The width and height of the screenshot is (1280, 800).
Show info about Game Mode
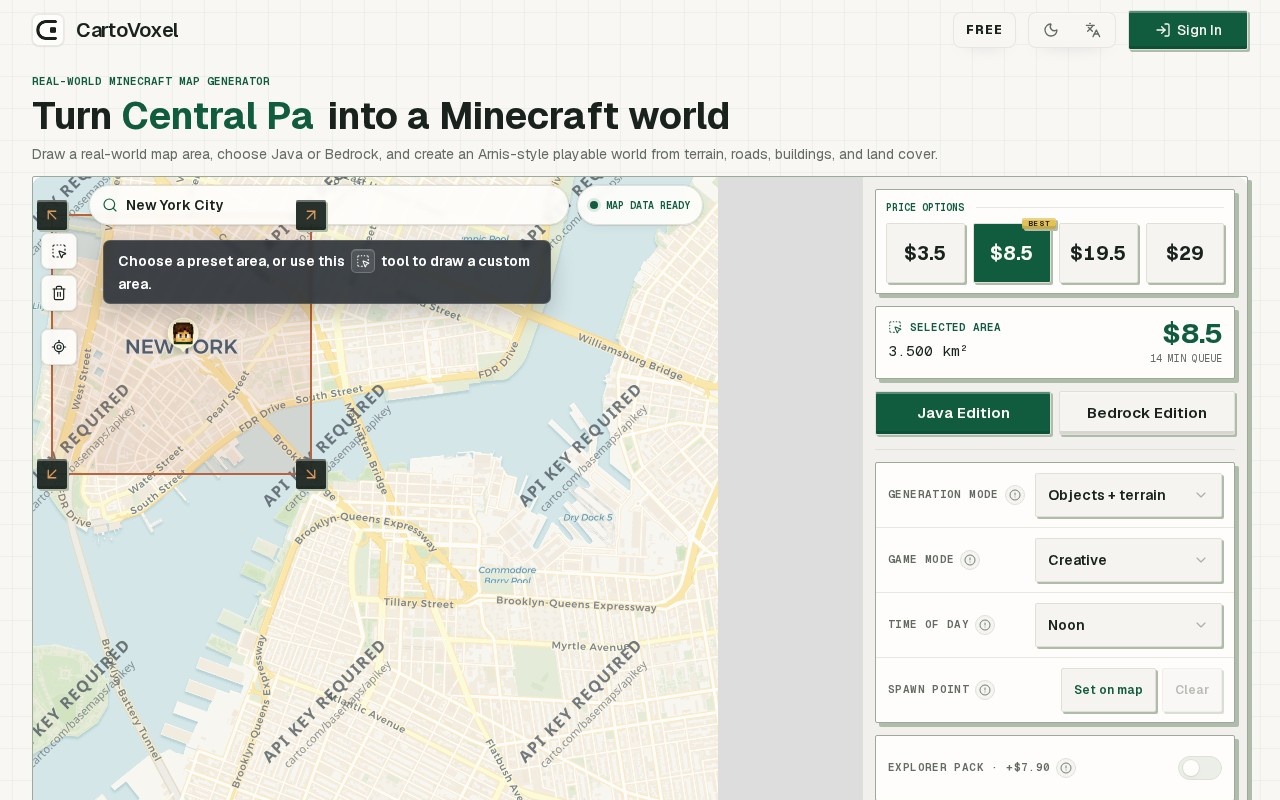pyautogui.click(x=970, y=560)
